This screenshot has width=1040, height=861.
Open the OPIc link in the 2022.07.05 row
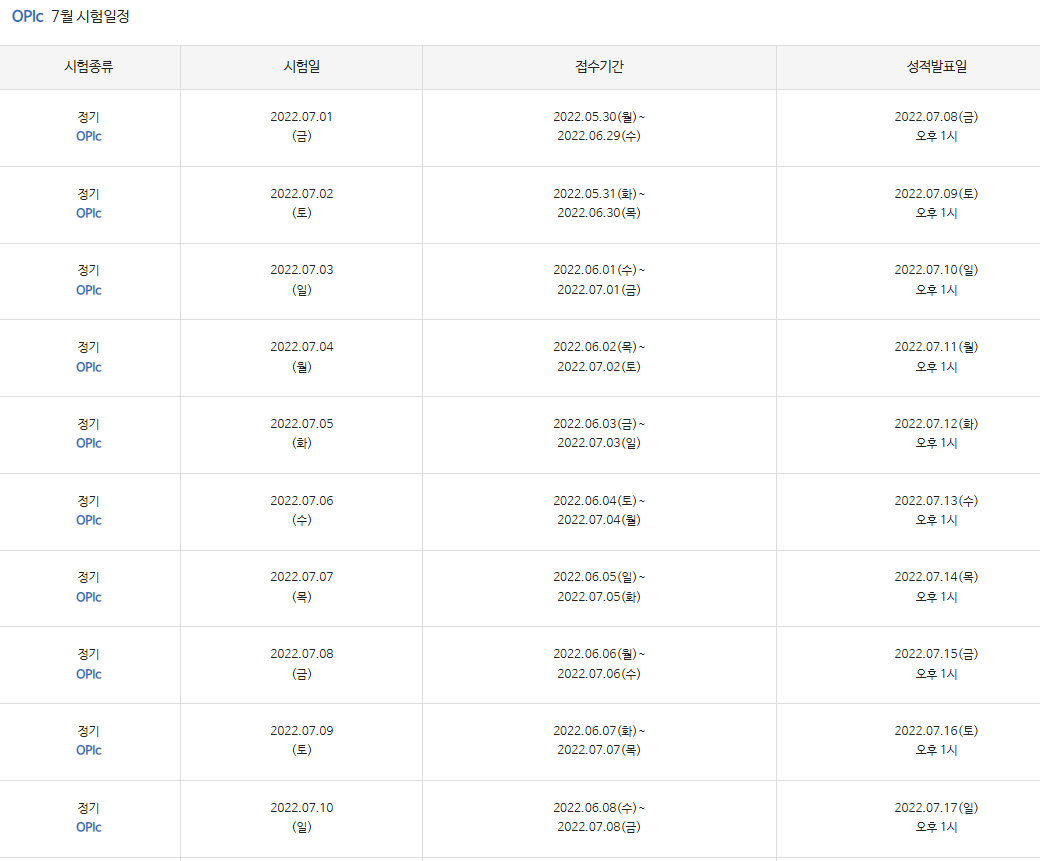coord(89,443)
